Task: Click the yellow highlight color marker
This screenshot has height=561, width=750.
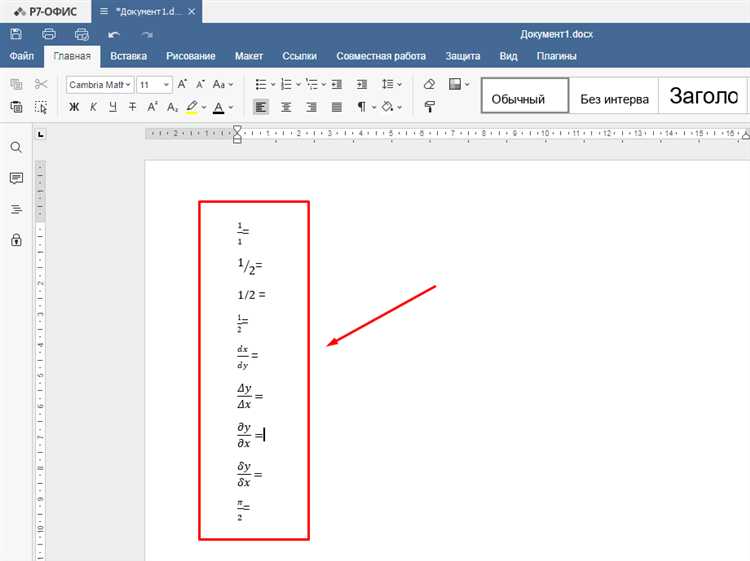Action: point(191,107)
